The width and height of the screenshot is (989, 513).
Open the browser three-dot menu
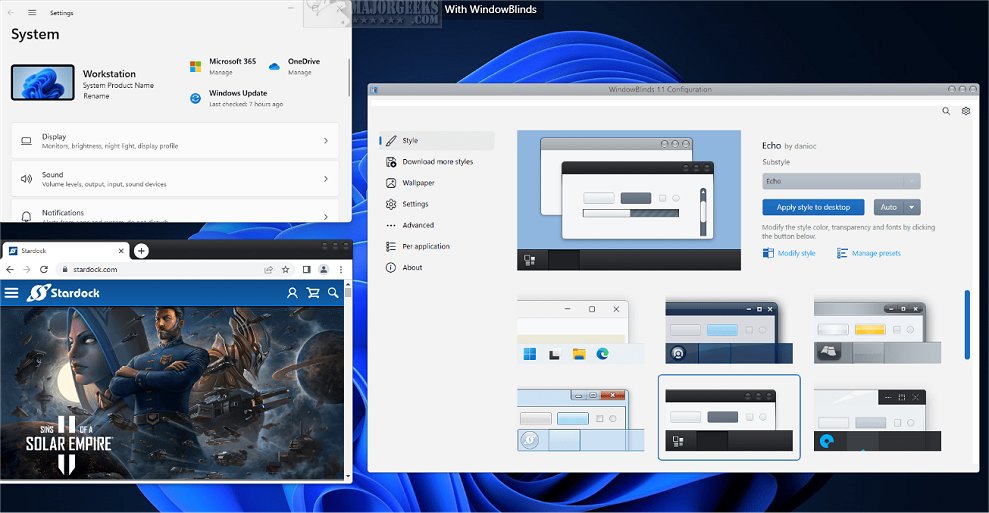point(341,269)
